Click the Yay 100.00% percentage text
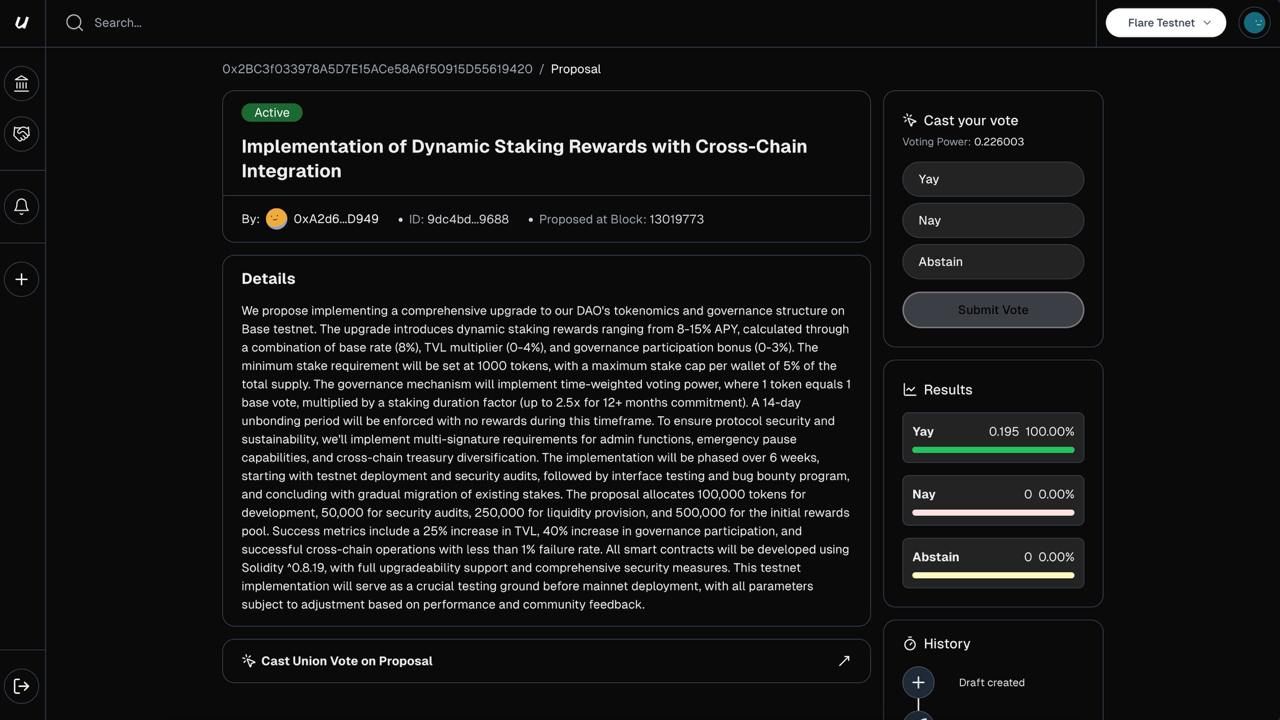Viewport: 1280px width, 720px height. [x=1049, y=432]
